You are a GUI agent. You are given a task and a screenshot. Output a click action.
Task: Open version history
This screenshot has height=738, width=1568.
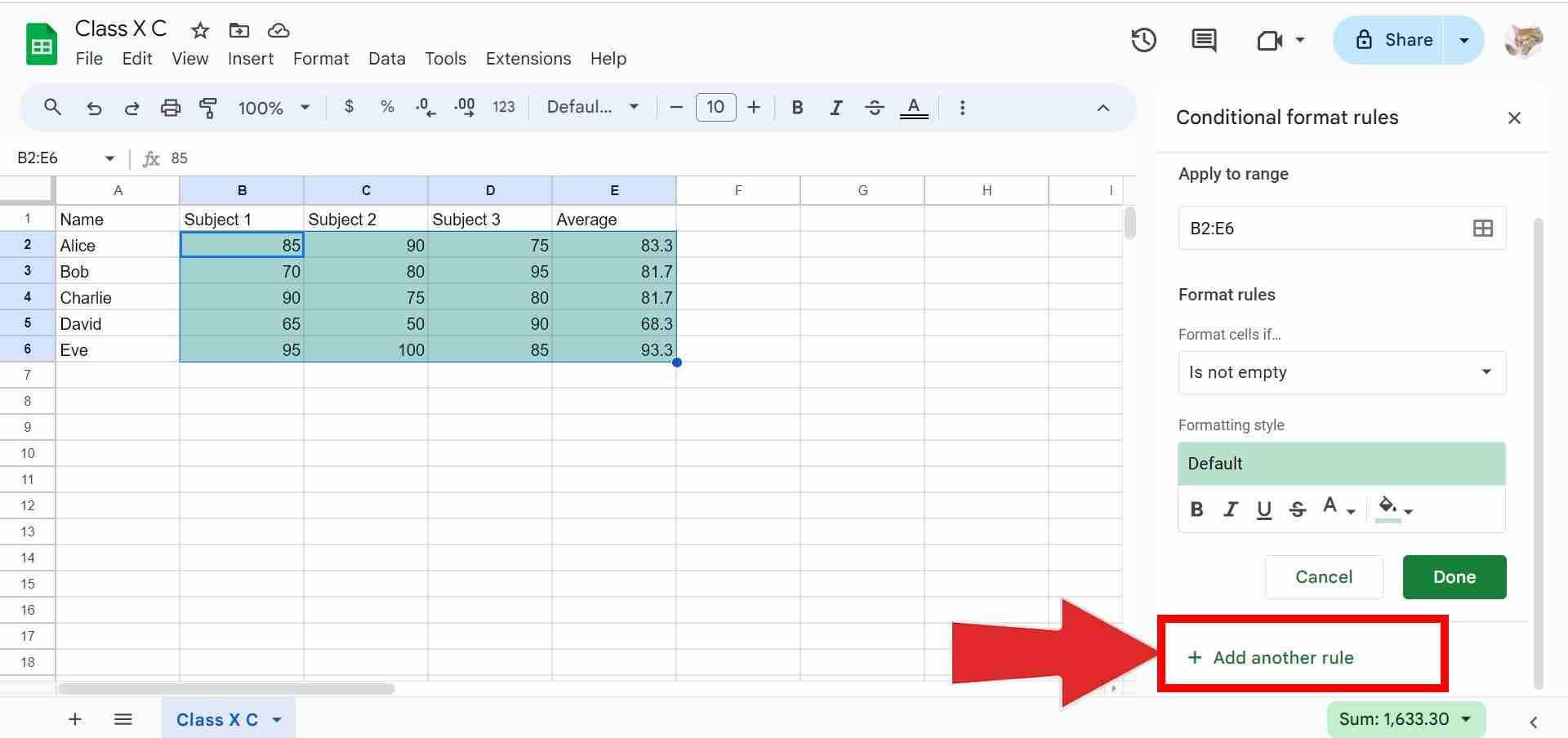click(x=1143, y=39)
